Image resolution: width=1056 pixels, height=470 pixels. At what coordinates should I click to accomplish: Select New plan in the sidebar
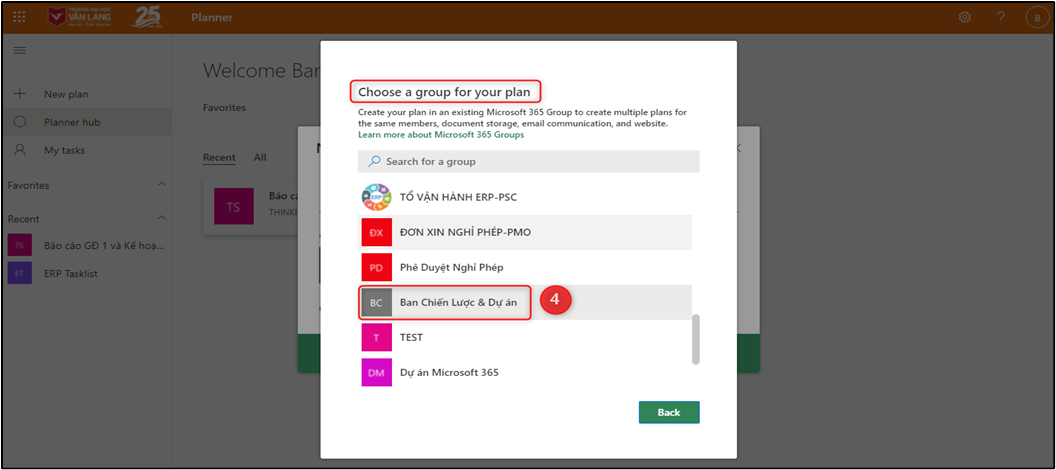(x=86, y=94)
